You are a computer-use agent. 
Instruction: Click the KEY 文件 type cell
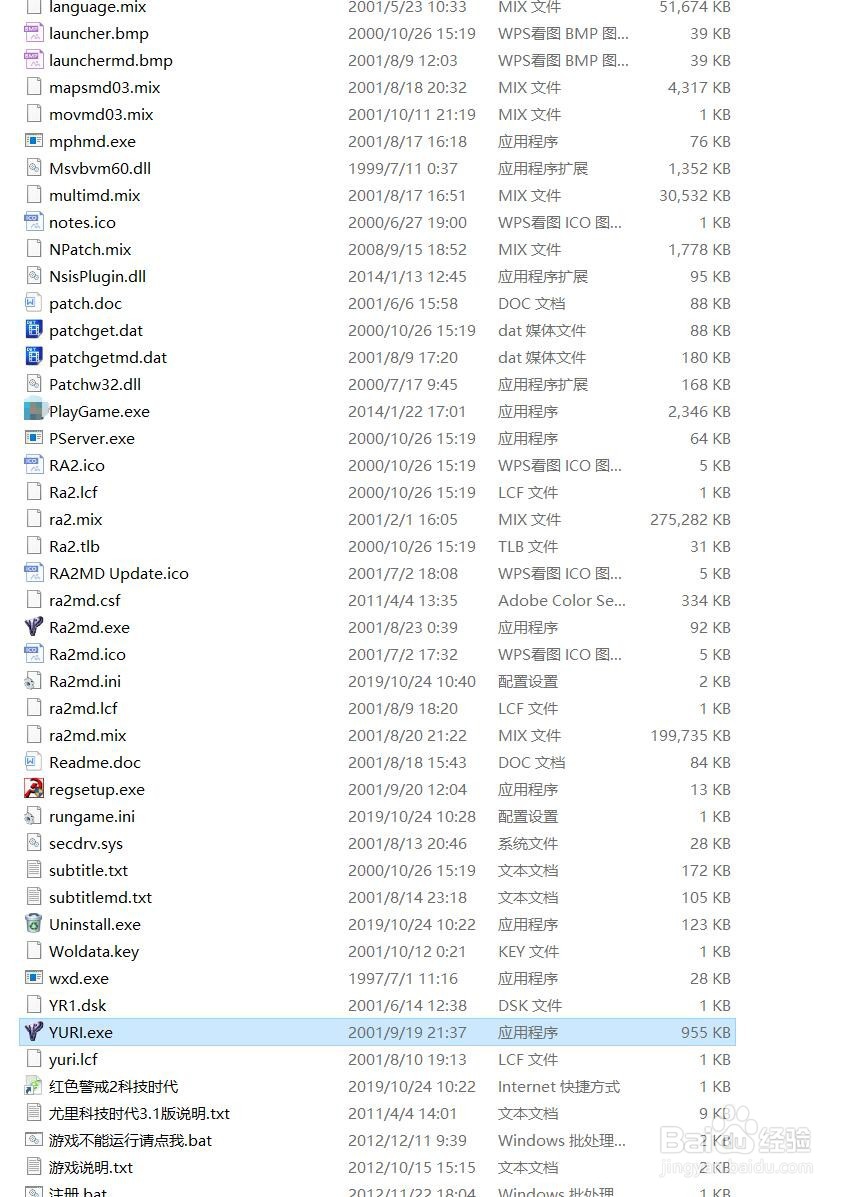529,952
